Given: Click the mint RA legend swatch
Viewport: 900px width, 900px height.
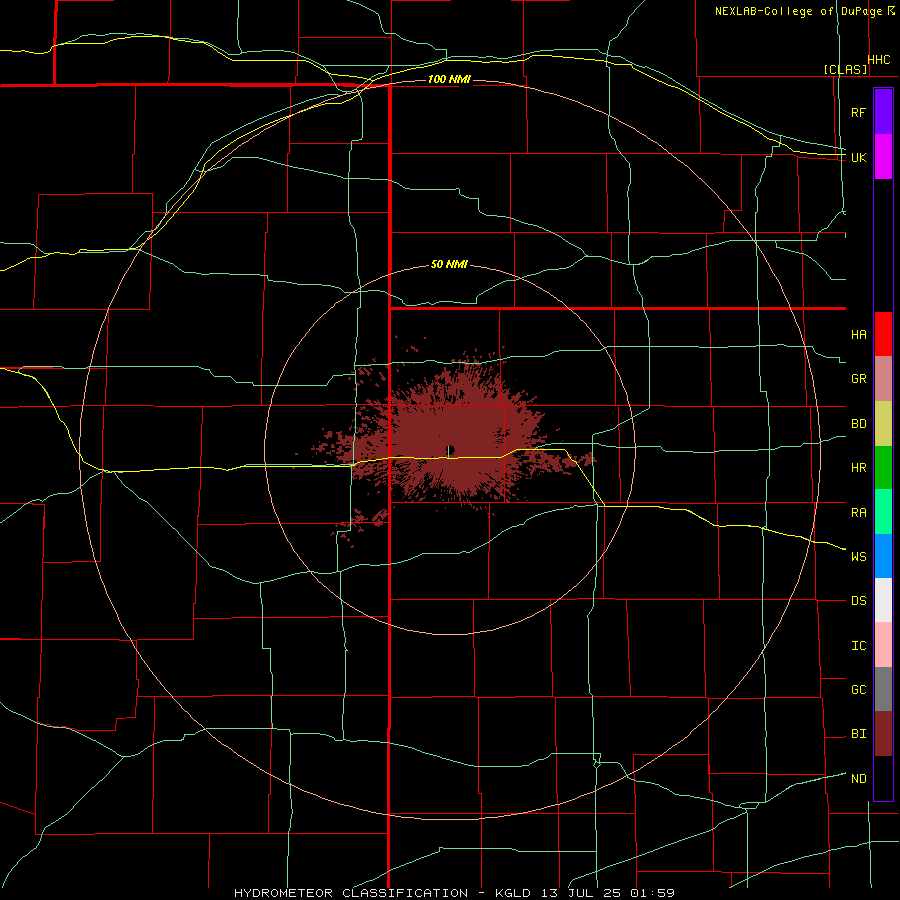Looking at the screenshot, I should [883, 512].
